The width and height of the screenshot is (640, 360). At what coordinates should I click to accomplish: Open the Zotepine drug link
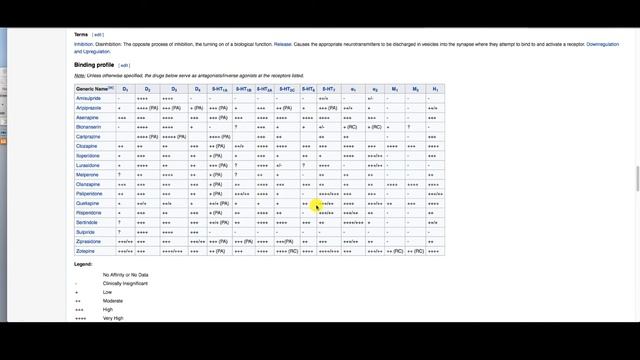[x=85, y=251]
